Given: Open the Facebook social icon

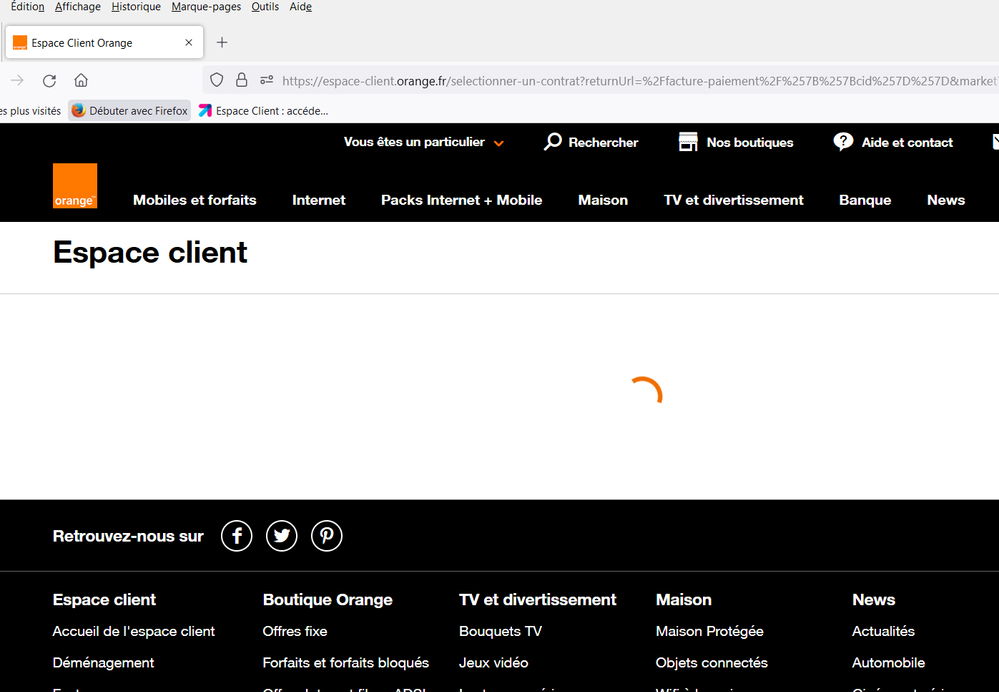Looking at the screenshot, I should coord(237,536).
